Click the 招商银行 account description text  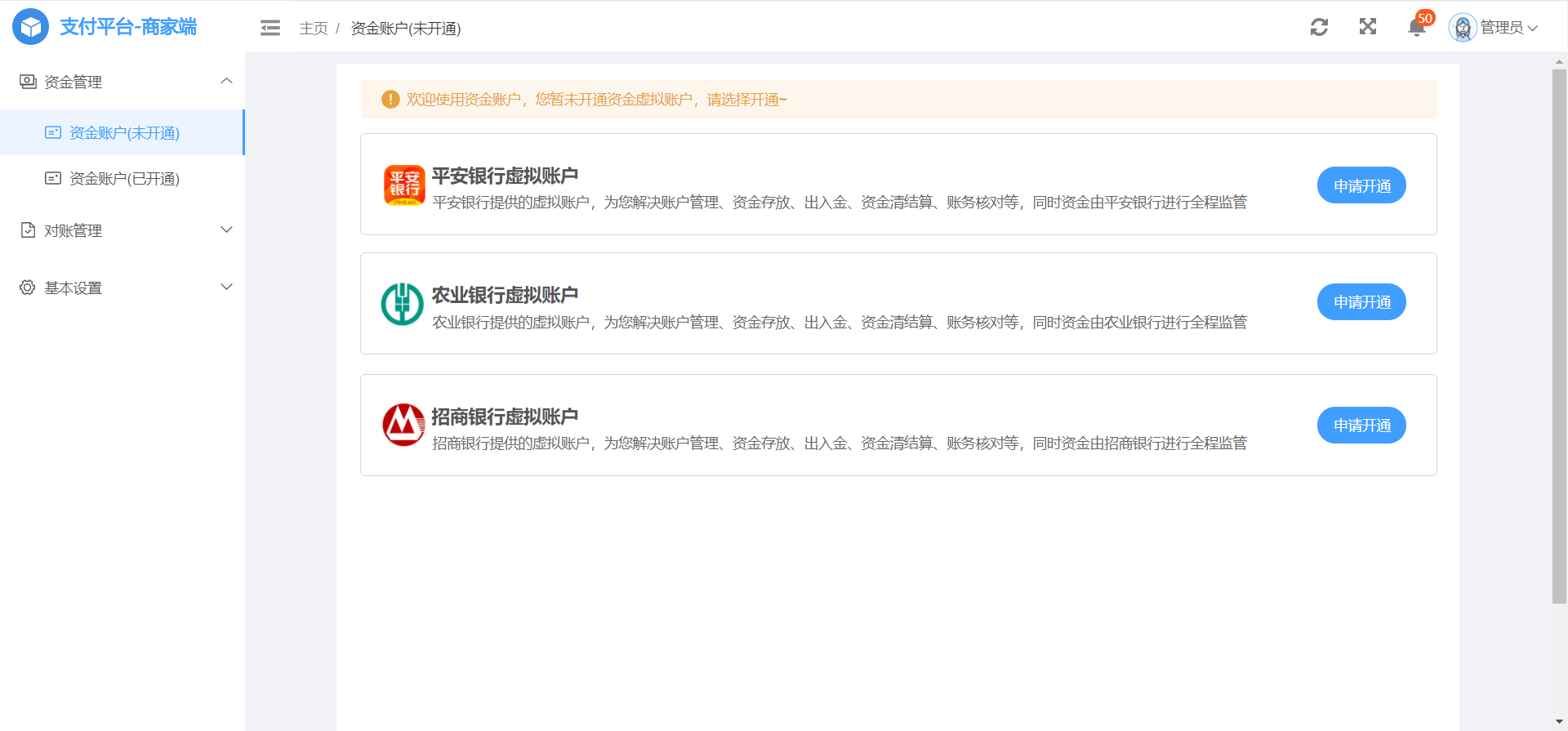pos(840,444)
